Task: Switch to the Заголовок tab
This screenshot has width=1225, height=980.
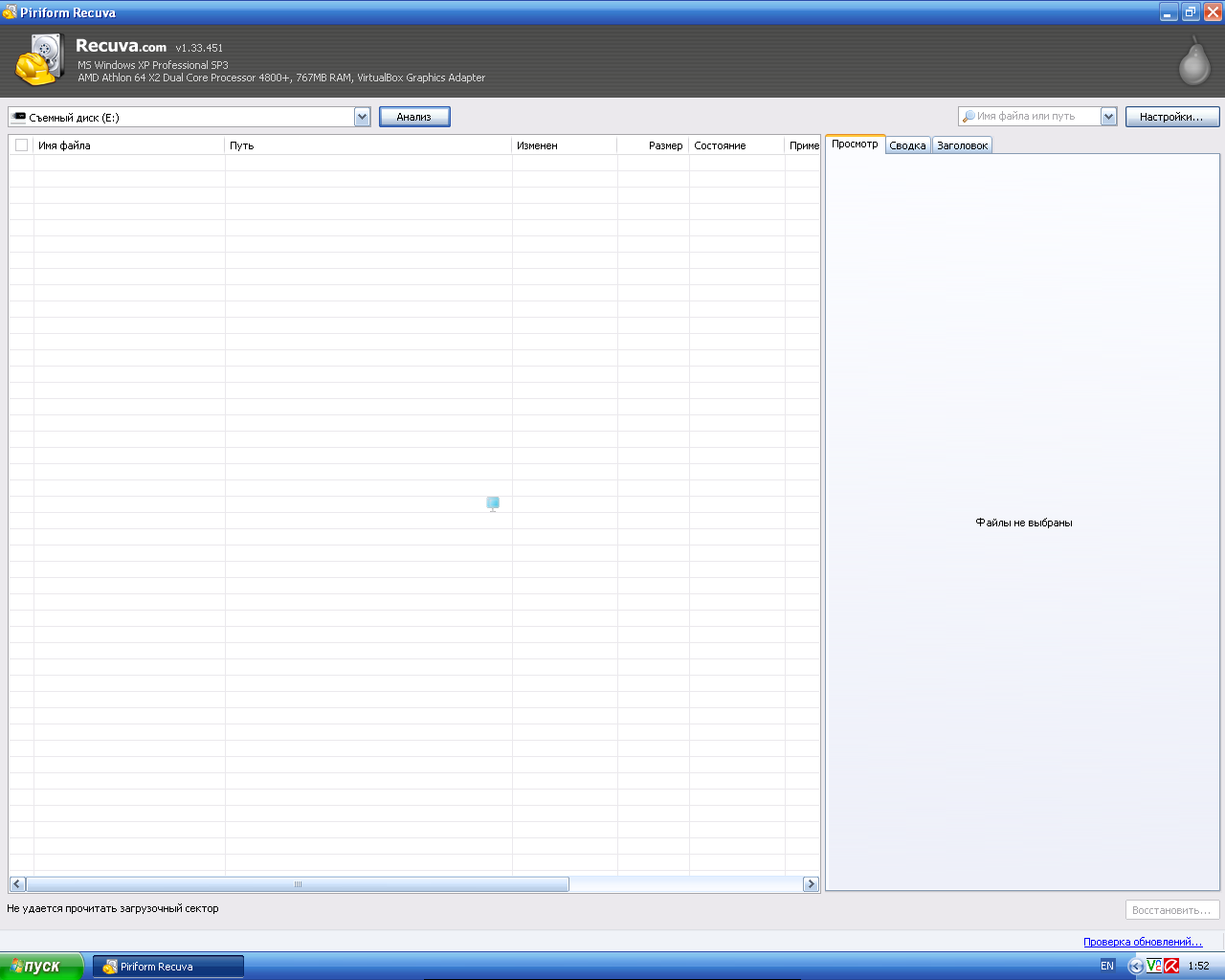Action: tap(962, 145)
